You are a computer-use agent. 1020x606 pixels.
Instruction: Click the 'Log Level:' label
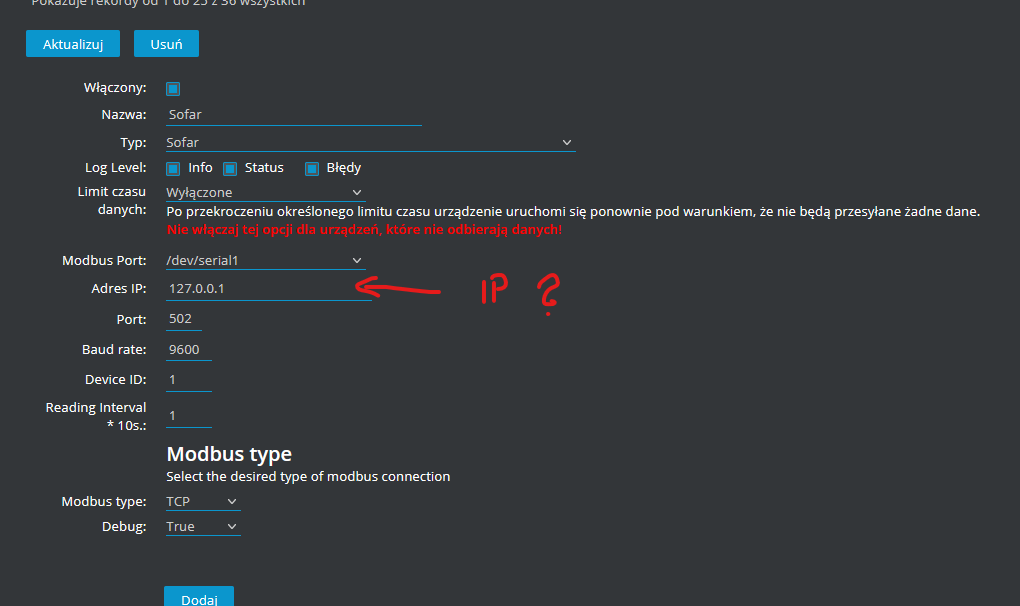116,168
